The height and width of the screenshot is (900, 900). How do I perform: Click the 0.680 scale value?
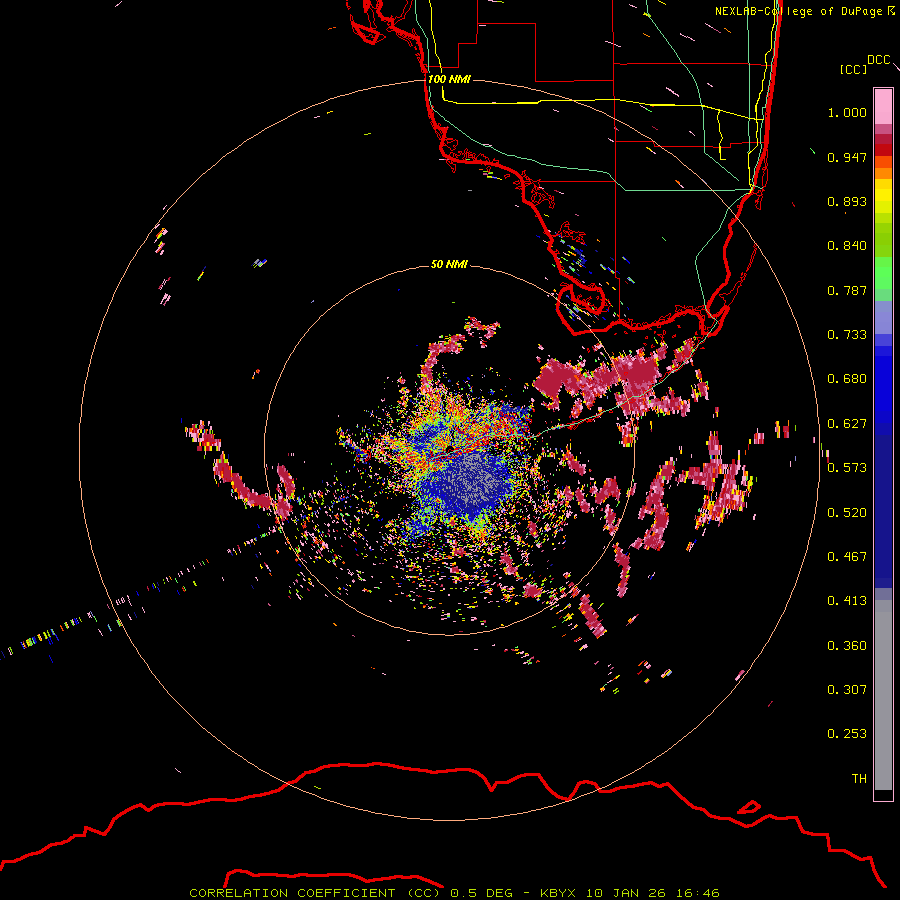847,379
